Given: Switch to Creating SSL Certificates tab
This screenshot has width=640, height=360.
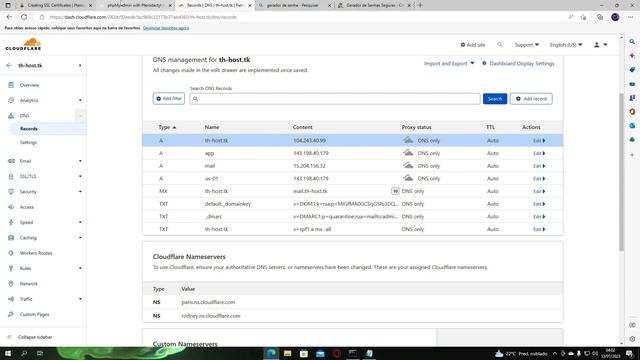Looking at the screenshot, I should 55,5.
